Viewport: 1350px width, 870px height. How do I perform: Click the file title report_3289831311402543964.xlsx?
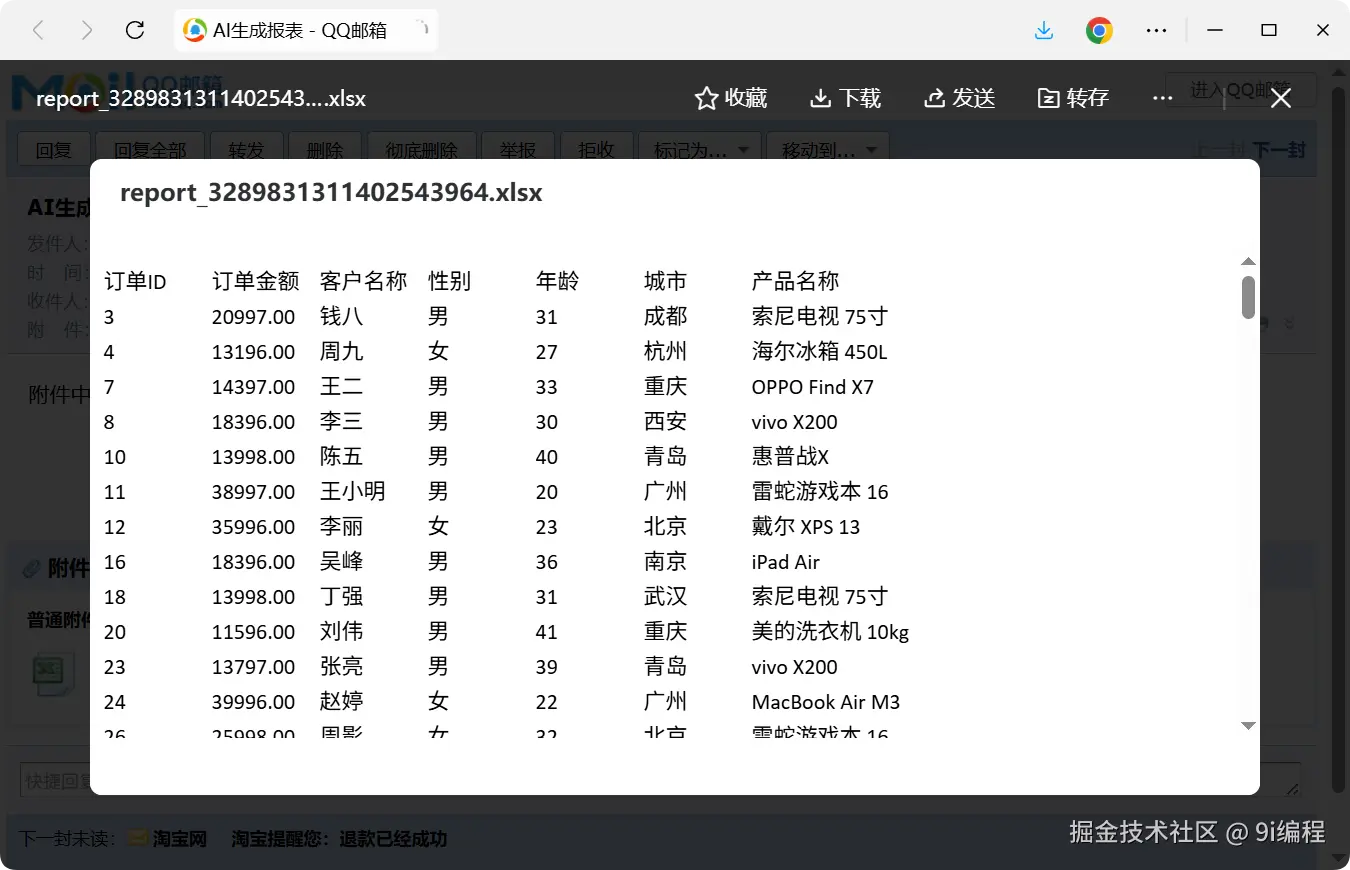[331, 193]
